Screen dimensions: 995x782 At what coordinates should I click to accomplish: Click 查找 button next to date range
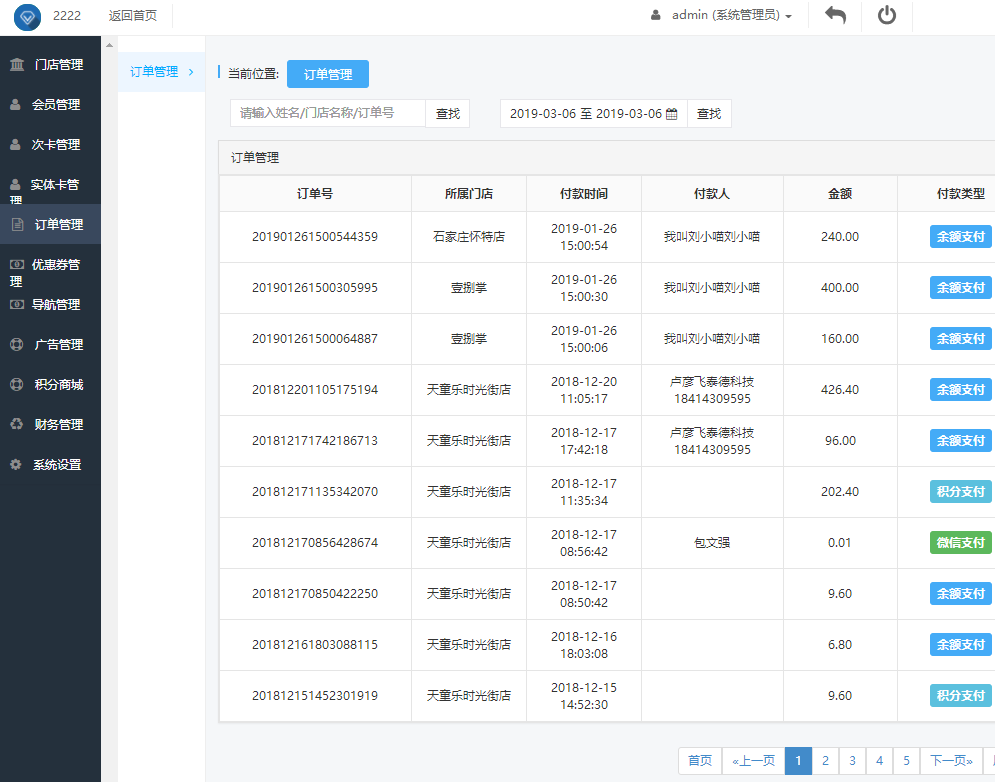pos(709,114)
